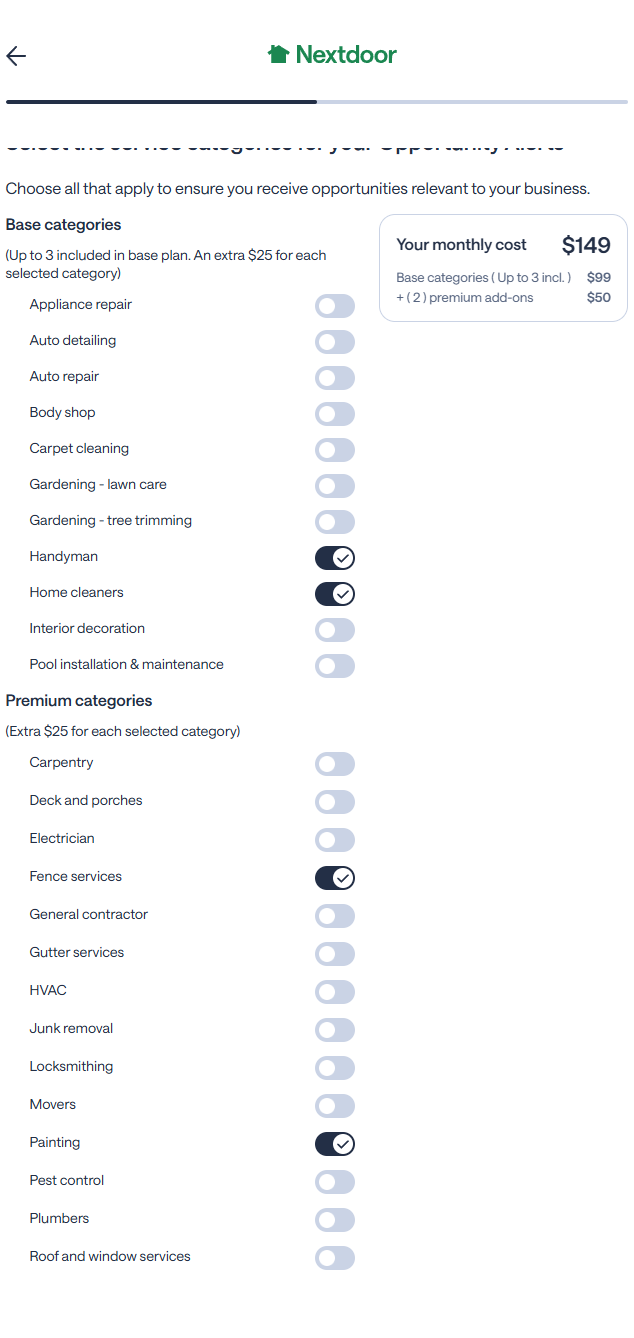This screenshot has width=634, height=1338.
Task: Click the progress bar at top
Action: coord(316,102)
